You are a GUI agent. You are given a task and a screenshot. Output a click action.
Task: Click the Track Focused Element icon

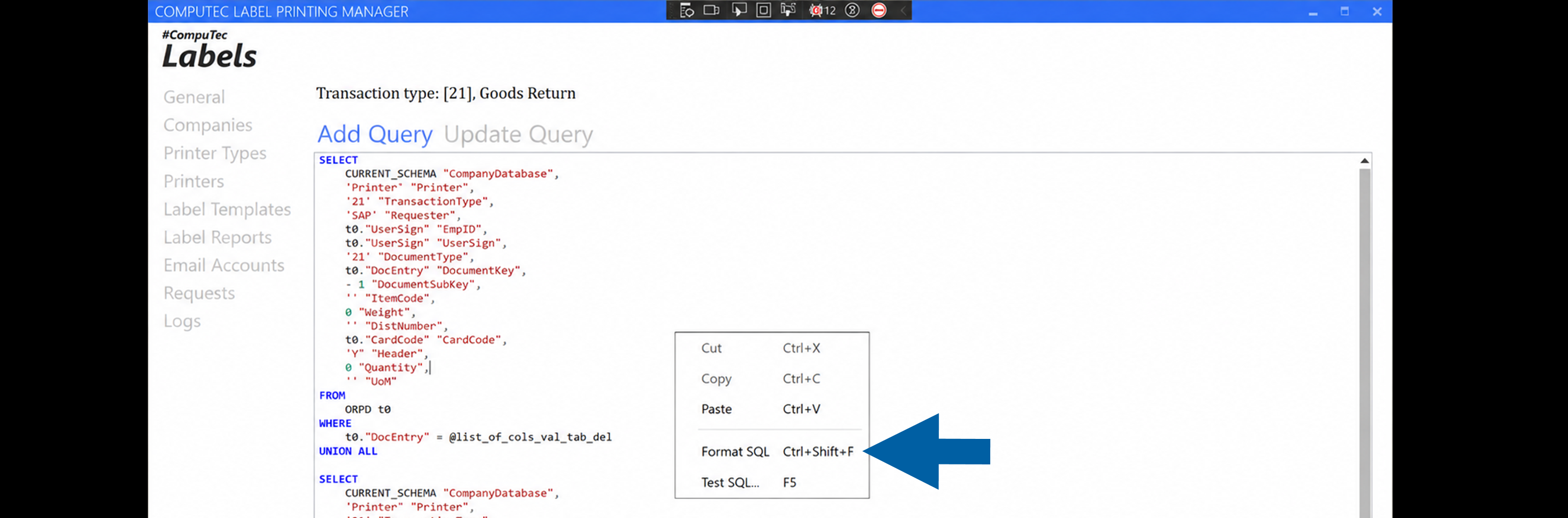(x=788, y=10)
